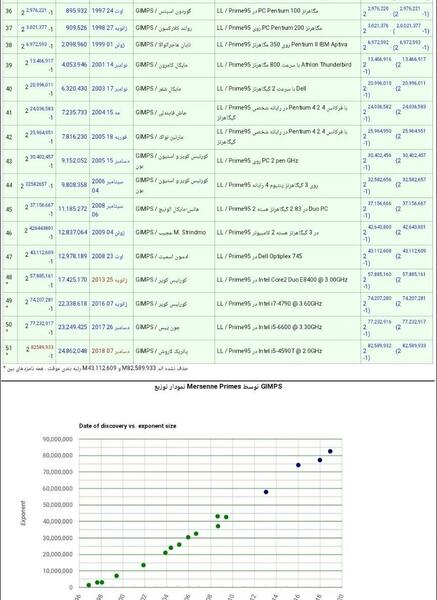Viewport: 437px width, 600px height.
Task: Click the 12,978,189 digits value in row 47
Action: [73, 256]
